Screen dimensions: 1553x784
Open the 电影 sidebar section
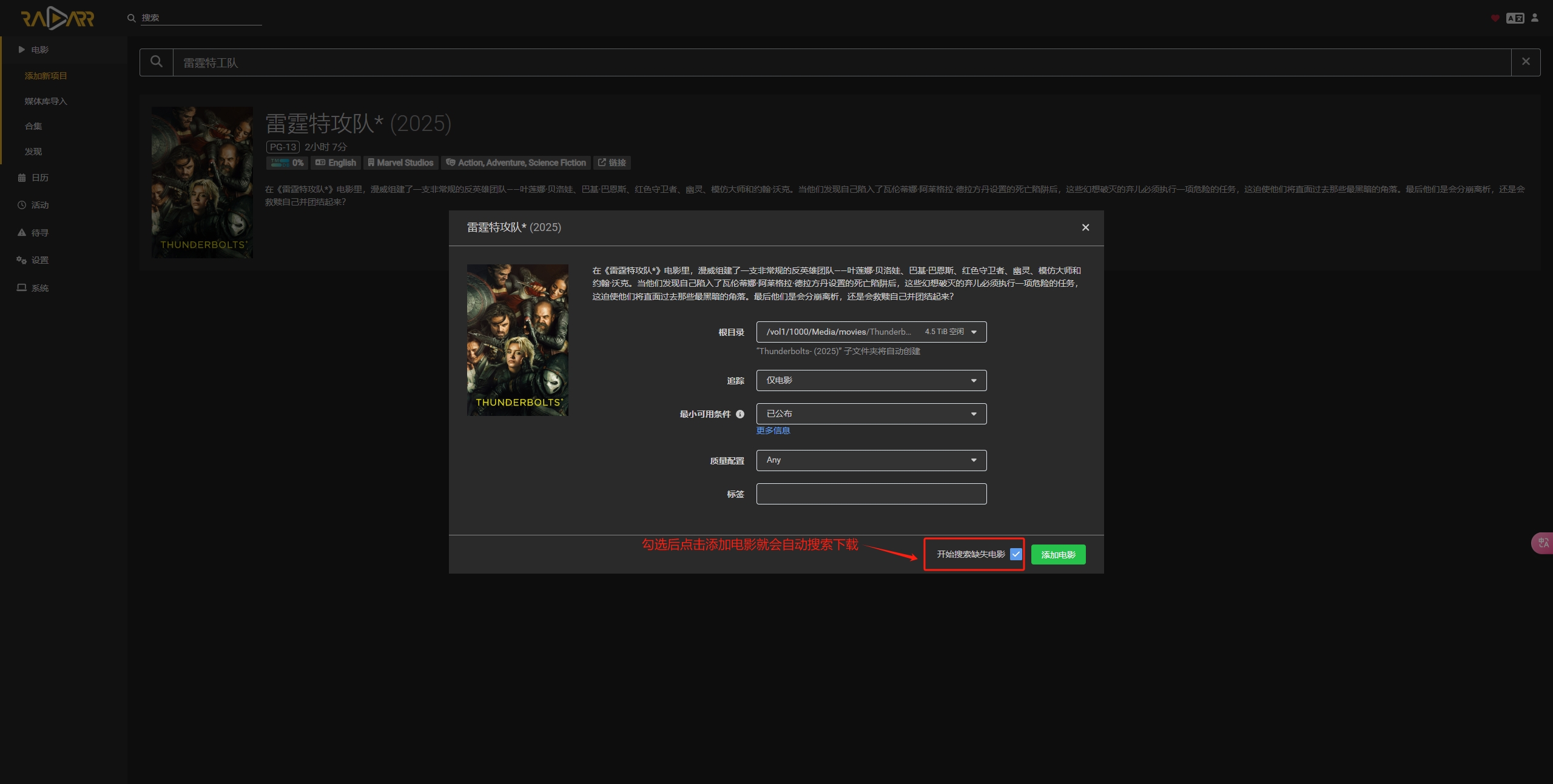click(64, 50)
